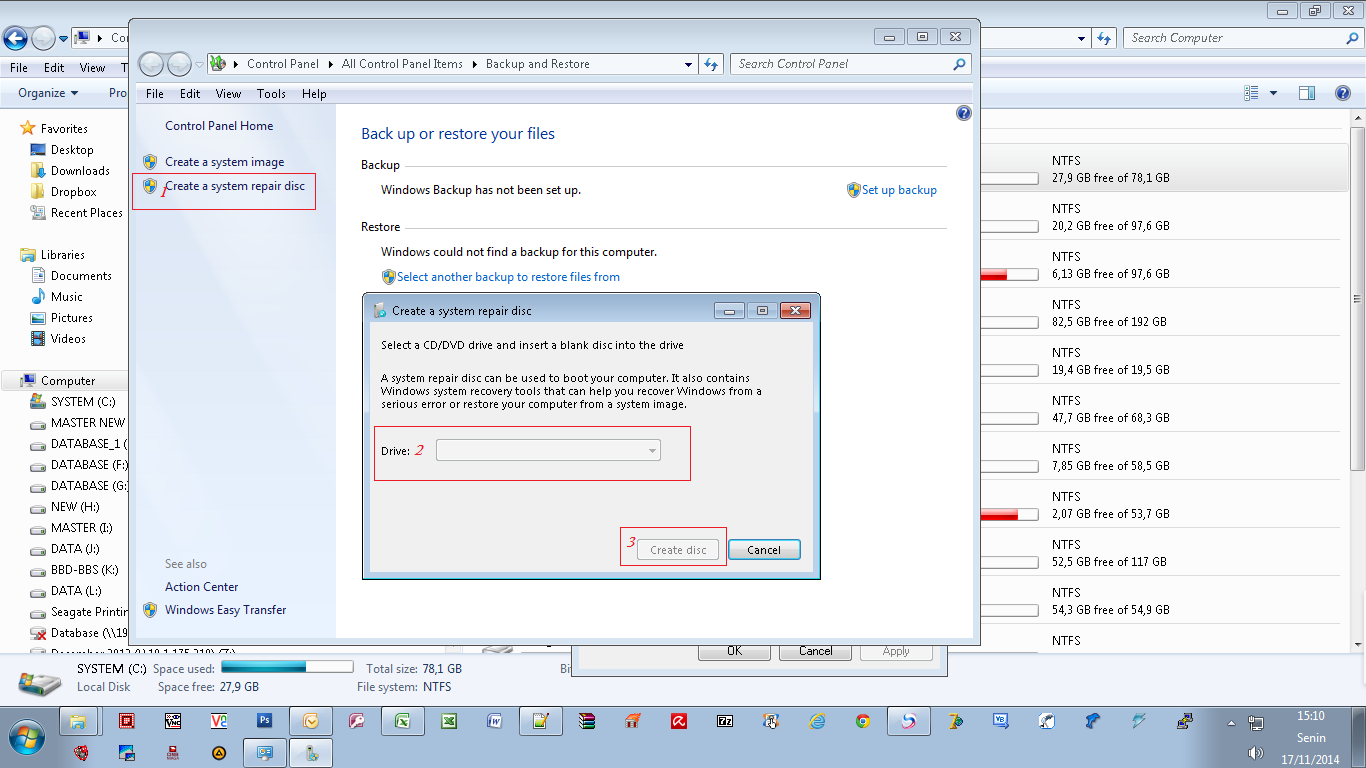Click the magnifier in Search Control Panel box

click(960, 64)
